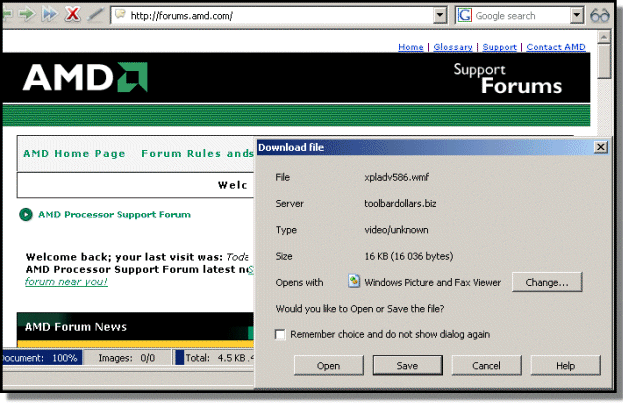Screen dimensions: 623x403
Task: Click the Document 100% progress indicator
Action: [x=41, y=358]
